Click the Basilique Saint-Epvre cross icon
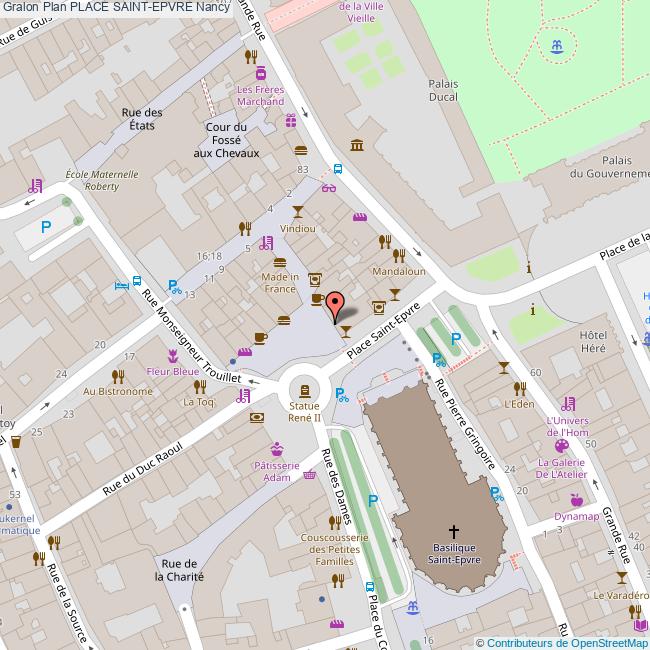650x650 pixels. [x=454, y=532]
